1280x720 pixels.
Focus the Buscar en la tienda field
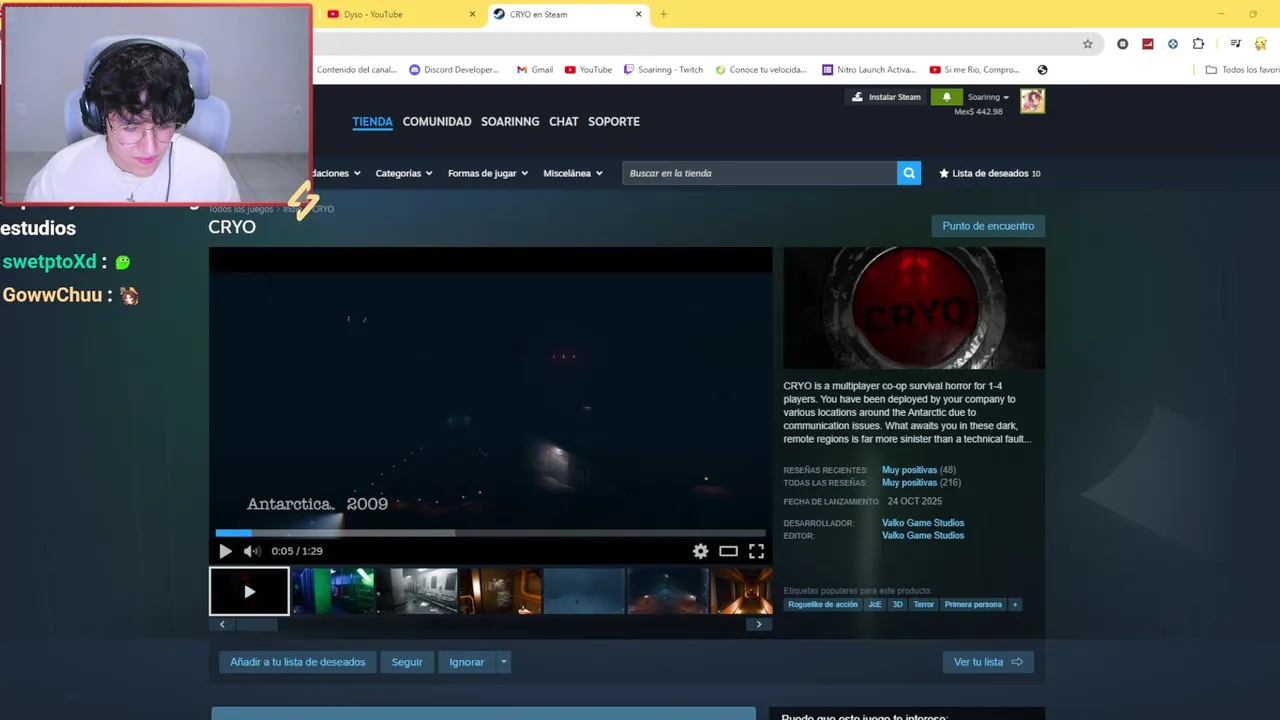760,173
